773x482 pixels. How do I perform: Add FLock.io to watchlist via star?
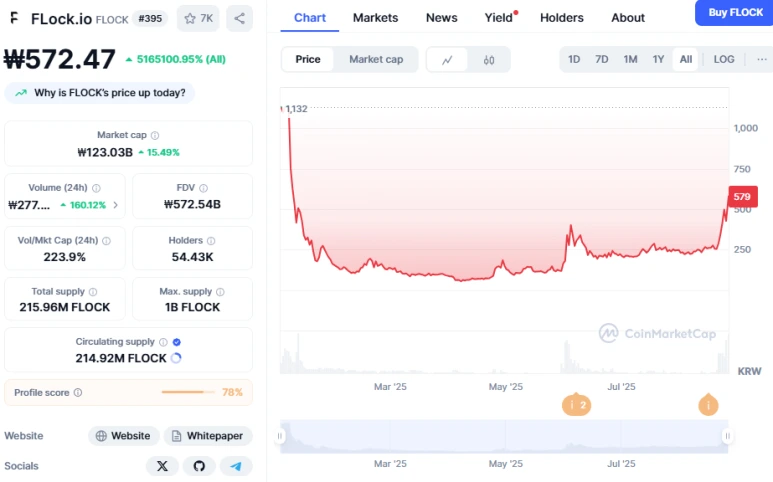point(198,18)
